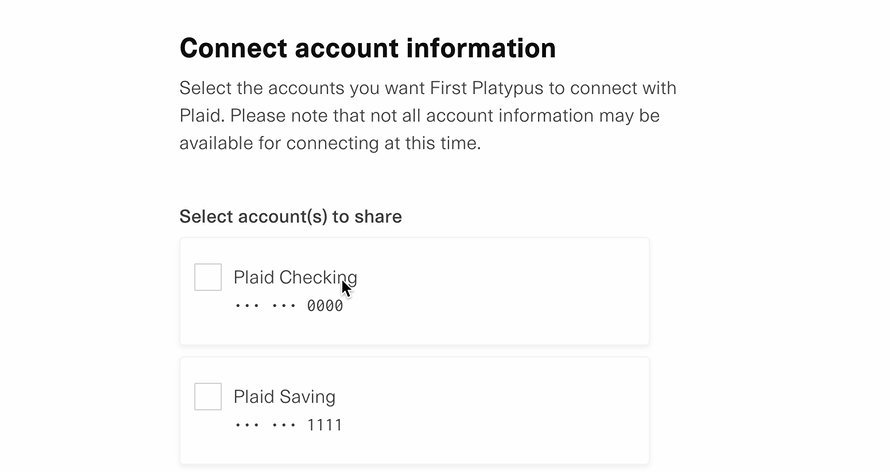
Task: Click the 0000 digits under Plaid Checking
Action: (325, 306)
